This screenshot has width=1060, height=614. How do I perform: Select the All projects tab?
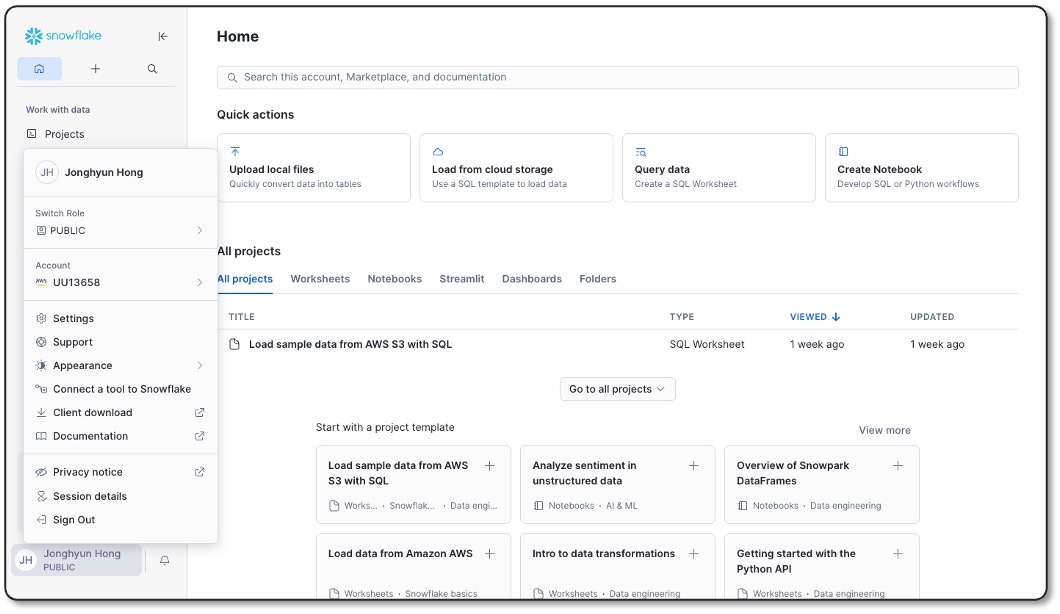click(245, 279)
